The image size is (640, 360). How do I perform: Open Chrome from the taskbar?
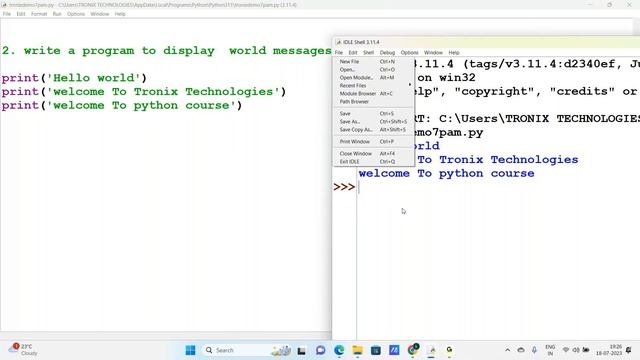(x=413, y=350)
